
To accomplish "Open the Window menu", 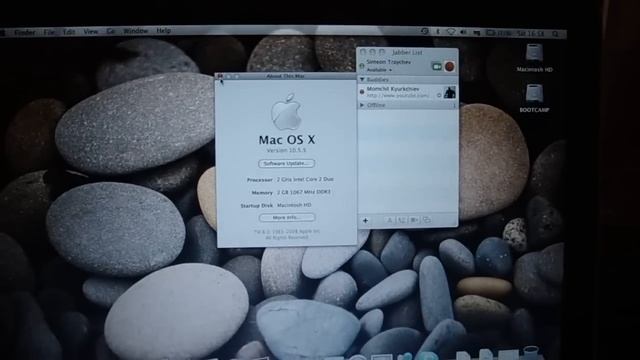I will point(136,31).
